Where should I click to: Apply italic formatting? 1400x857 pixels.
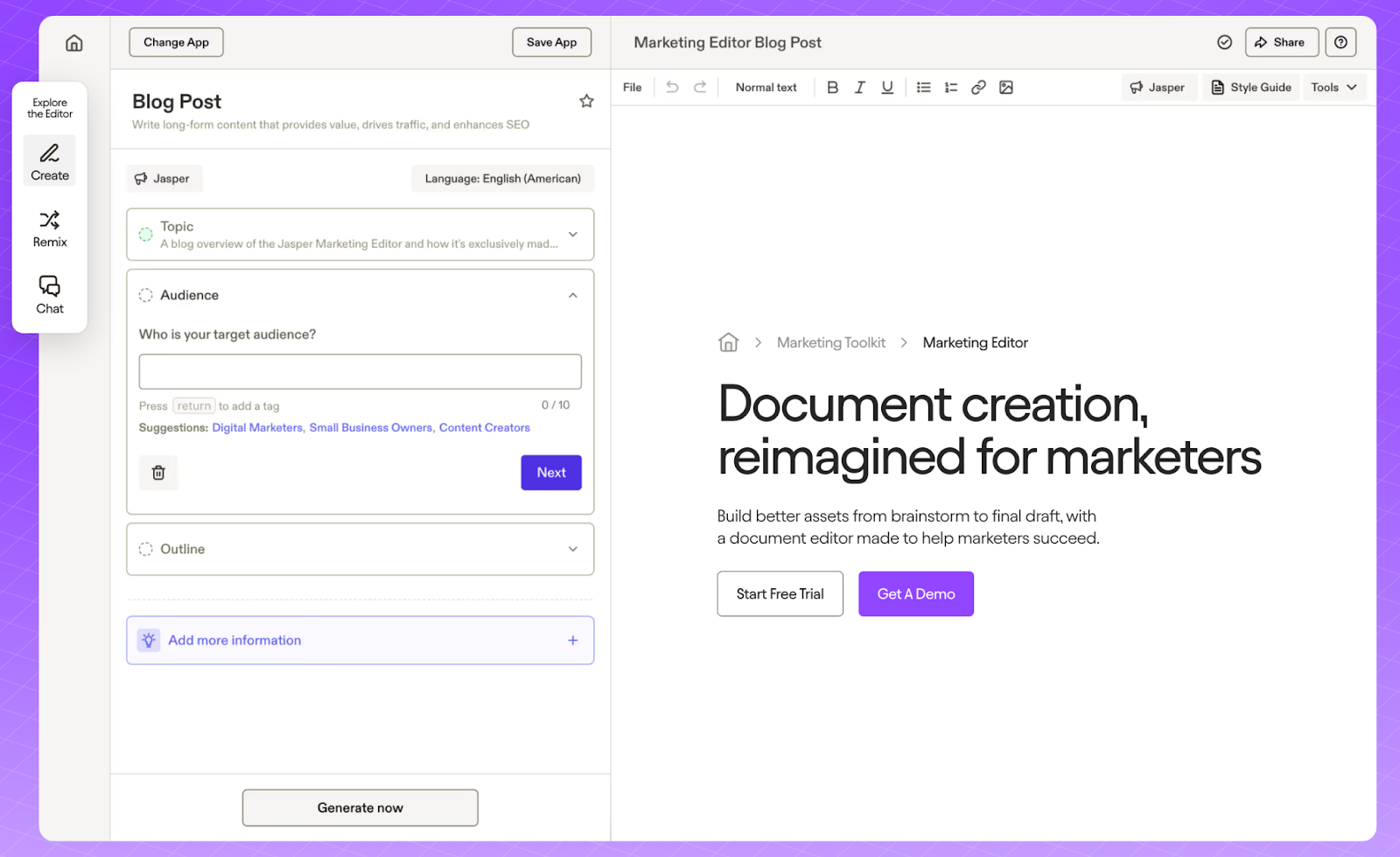[x=859, y=87]
